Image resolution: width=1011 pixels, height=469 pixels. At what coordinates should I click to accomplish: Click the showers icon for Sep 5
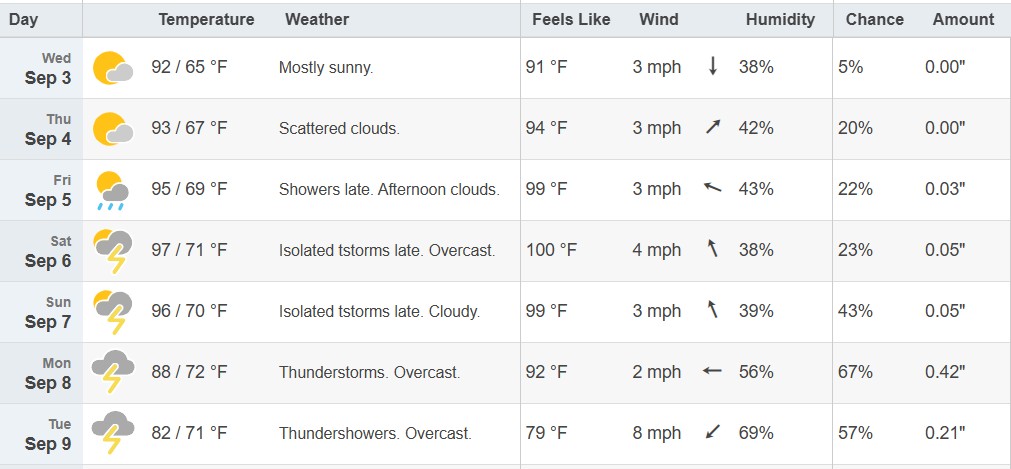tap(112, 190)
